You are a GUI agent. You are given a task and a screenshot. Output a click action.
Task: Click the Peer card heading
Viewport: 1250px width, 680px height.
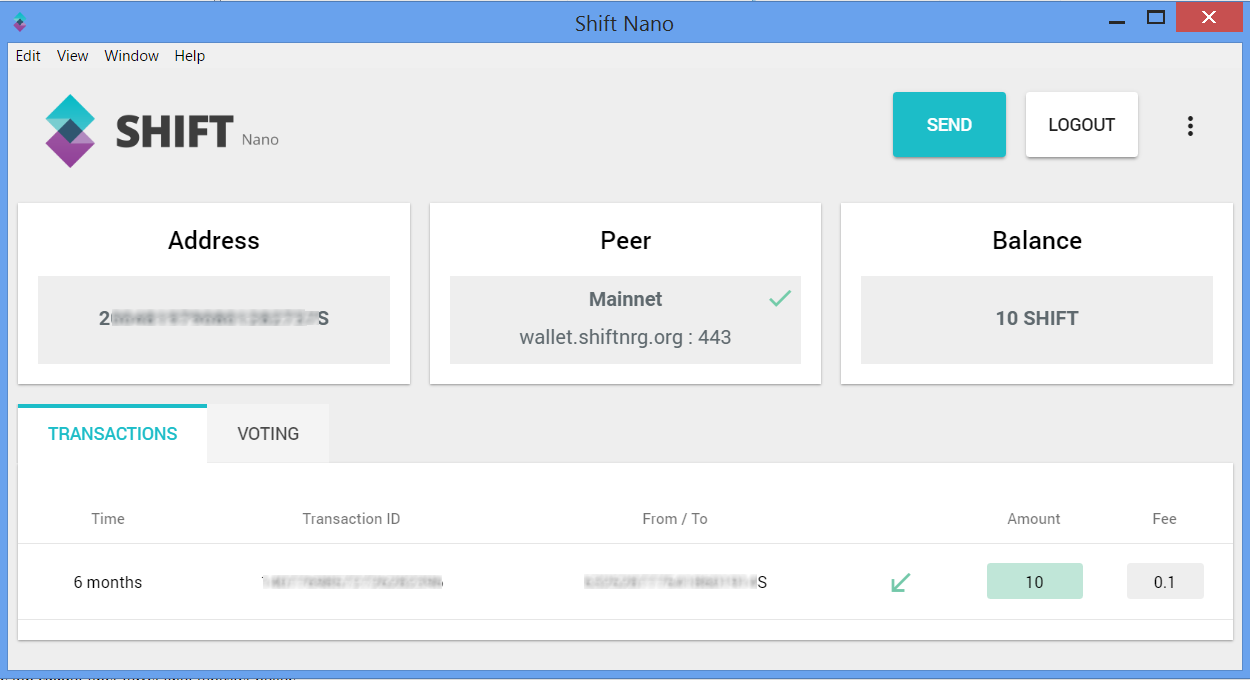click(x=626, y=241)
